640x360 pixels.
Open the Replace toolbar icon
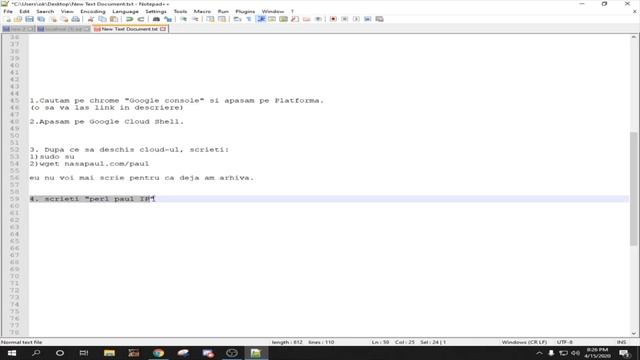click(167, 19)
